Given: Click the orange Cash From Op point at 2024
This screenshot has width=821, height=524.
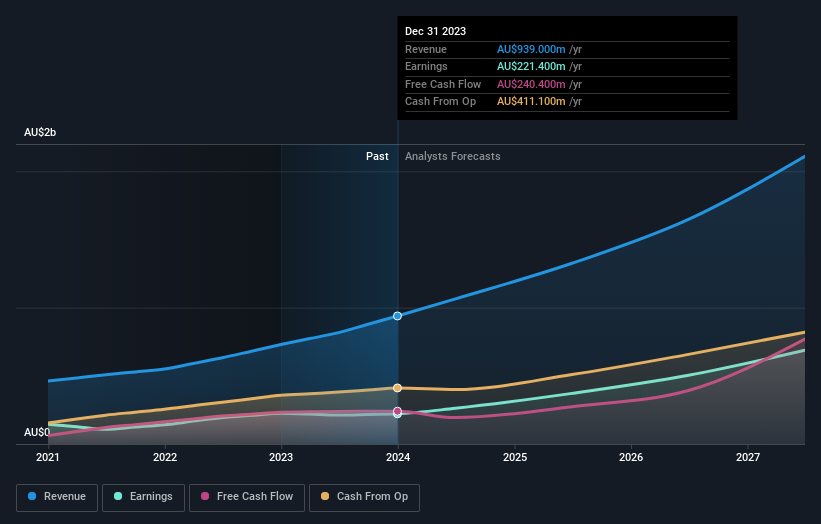Looking at the screenshot, I should (397, 388).
